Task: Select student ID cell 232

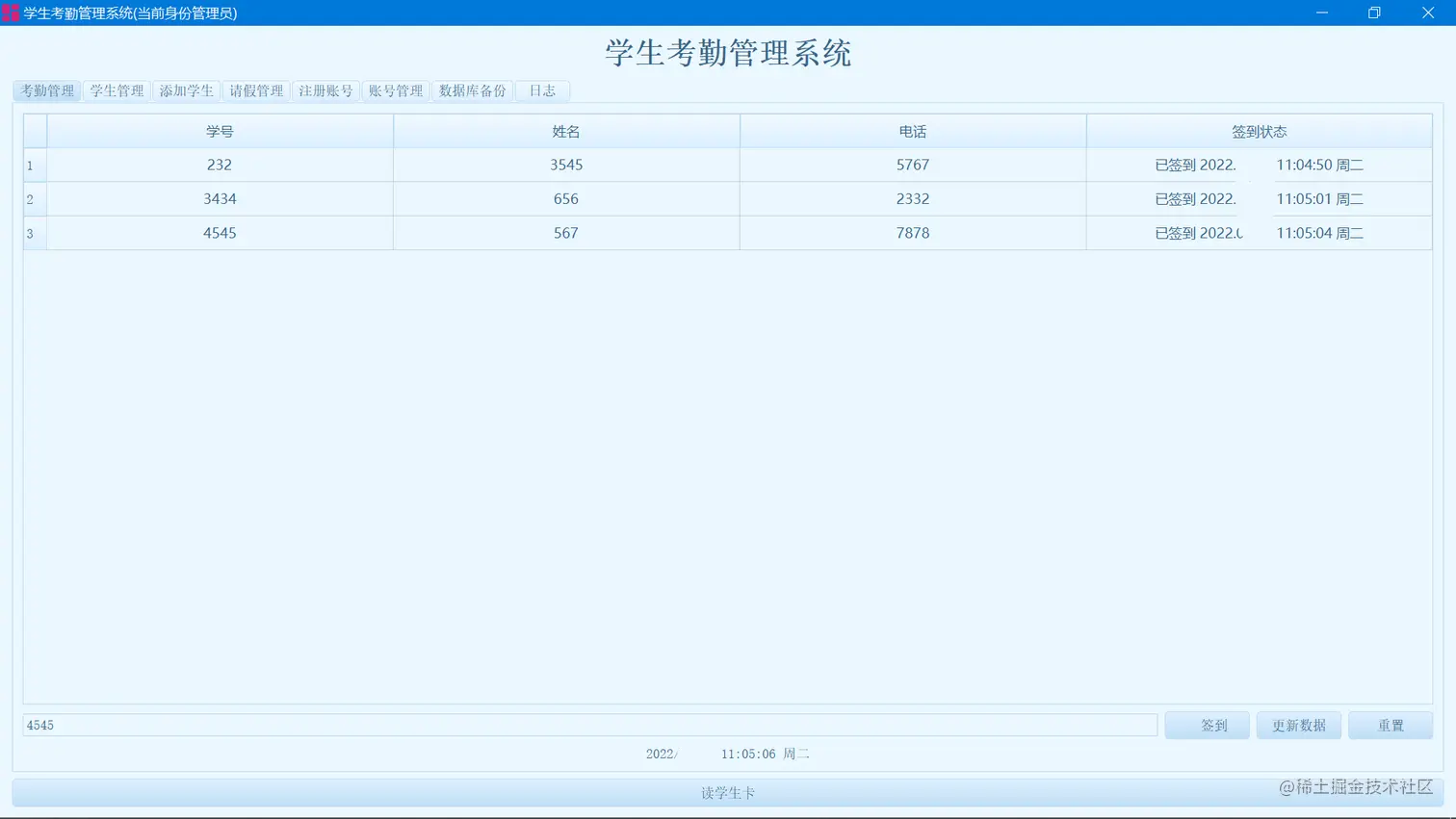Action: point(220,166)
